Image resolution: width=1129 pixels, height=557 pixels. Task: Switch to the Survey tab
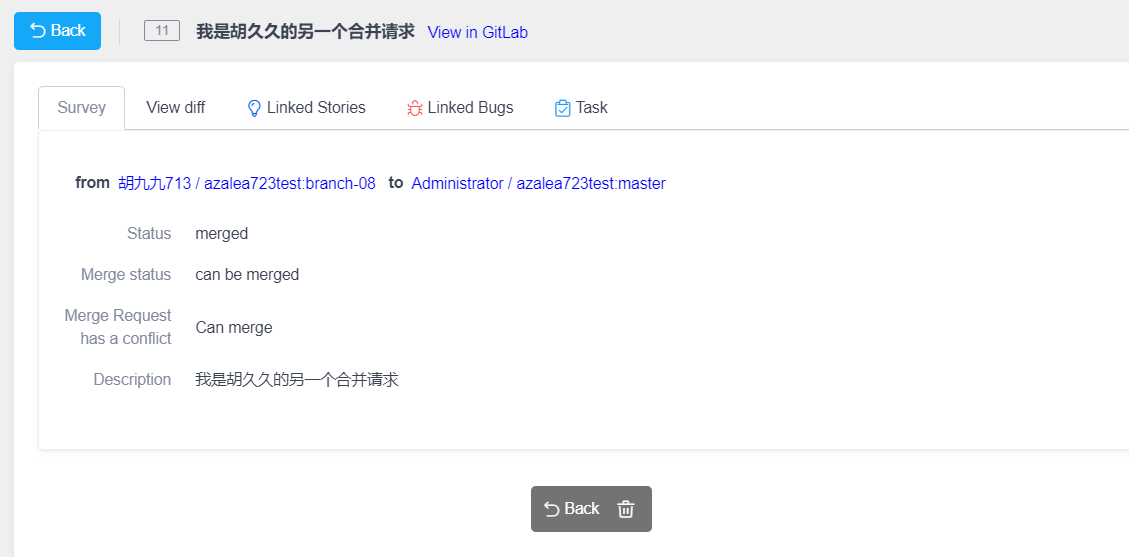pos(81,108)
